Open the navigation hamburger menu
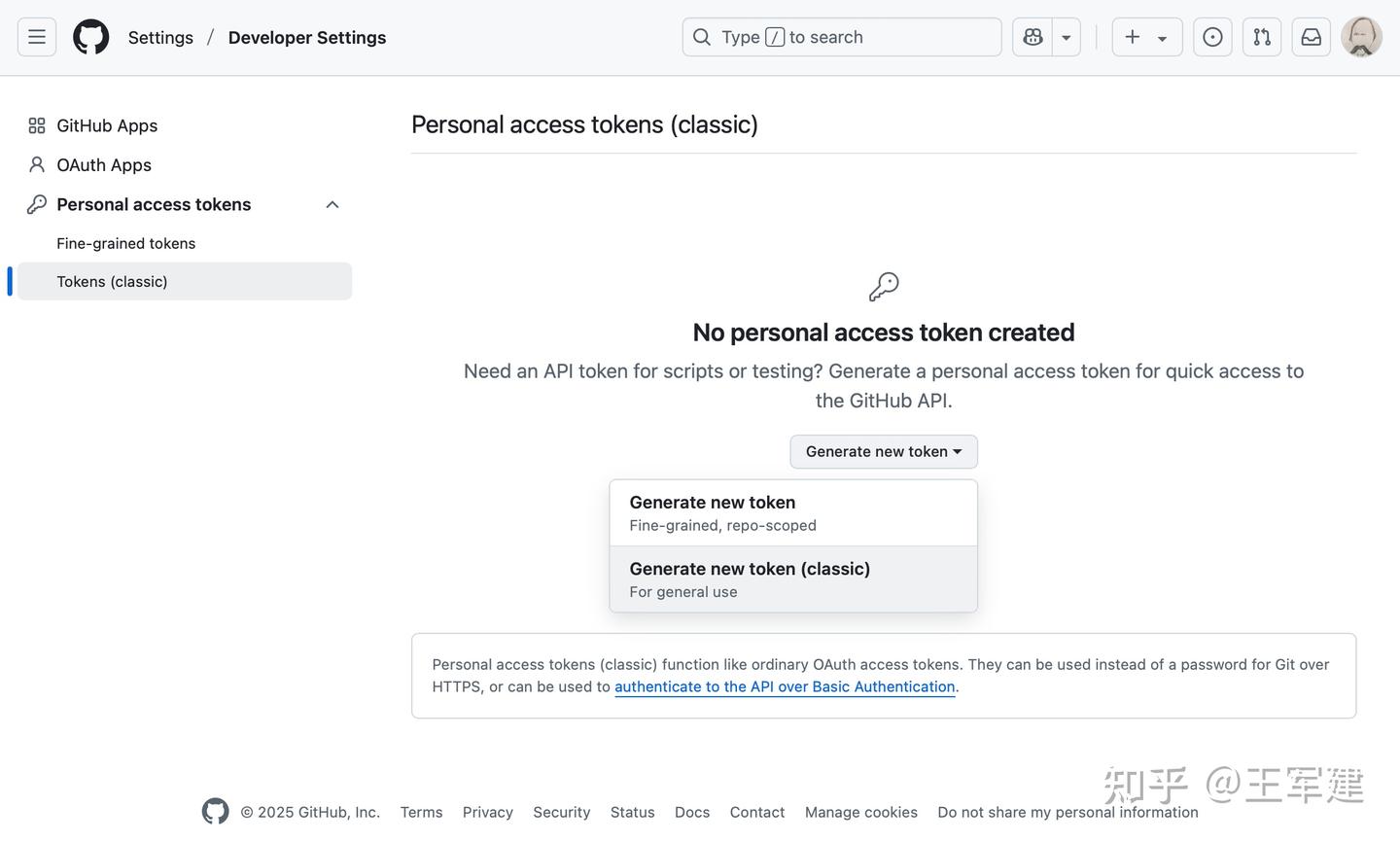The image size is (1400, 842). 36,36
